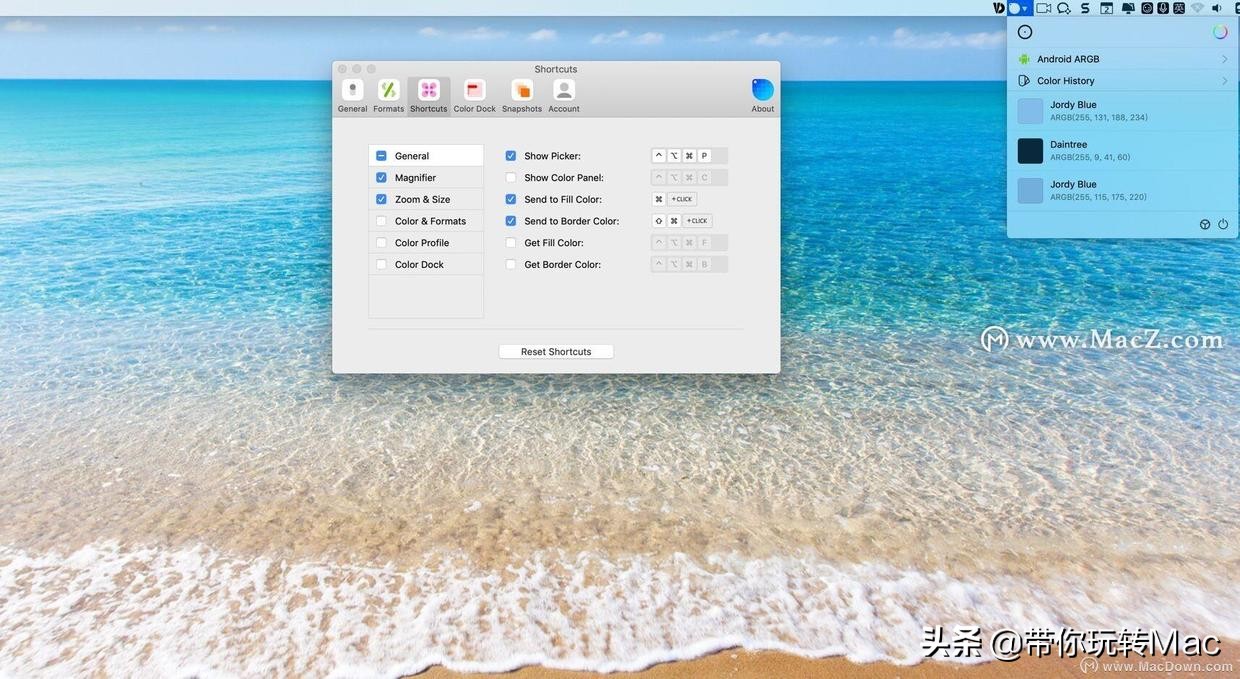Screen dimensions: 1240x679
Task: Enable the Show Color Panel checkbox
Action: coord(511,177)
